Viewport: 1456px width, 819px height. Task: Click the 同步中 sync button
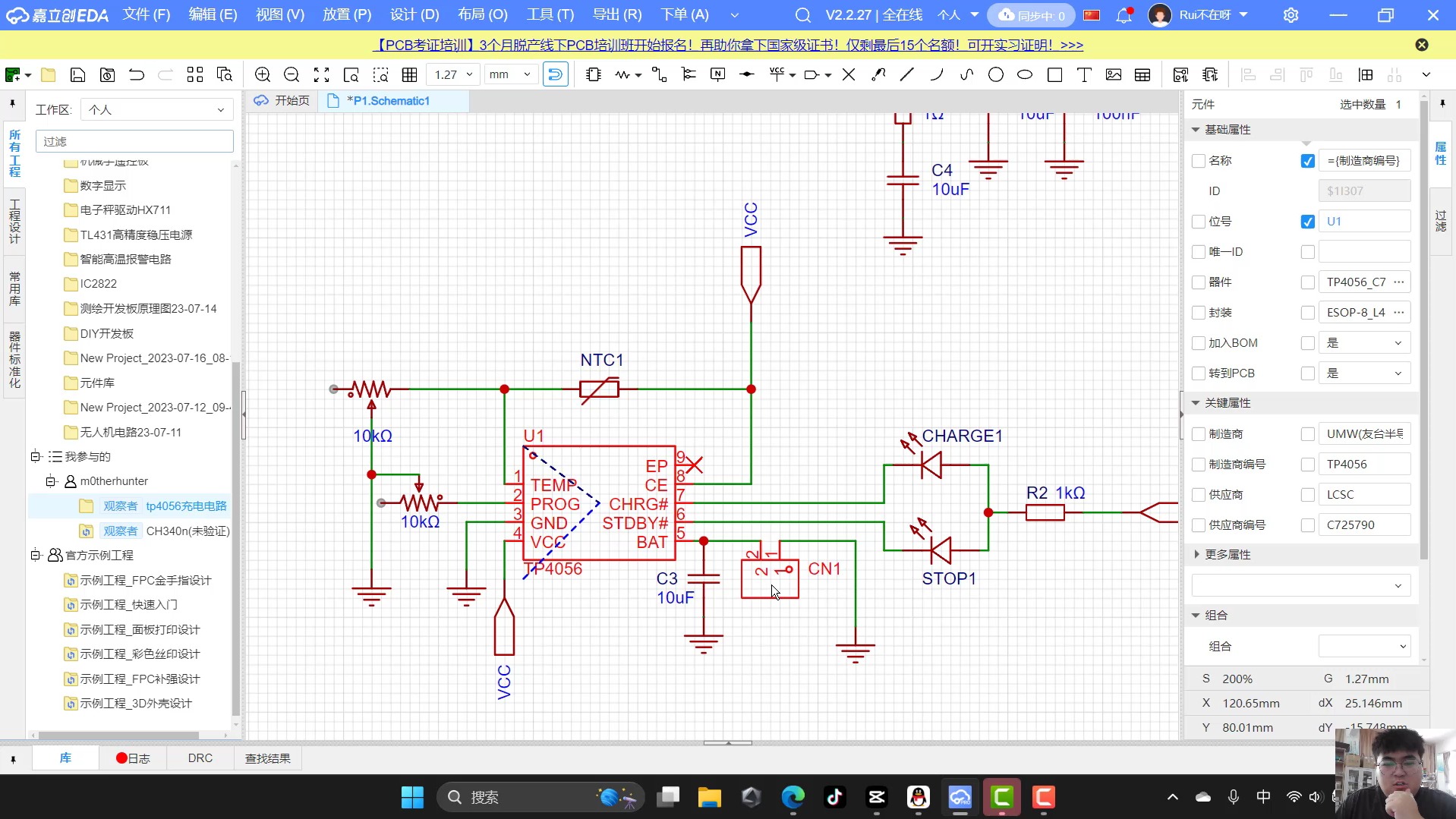tap(1031, 15)
